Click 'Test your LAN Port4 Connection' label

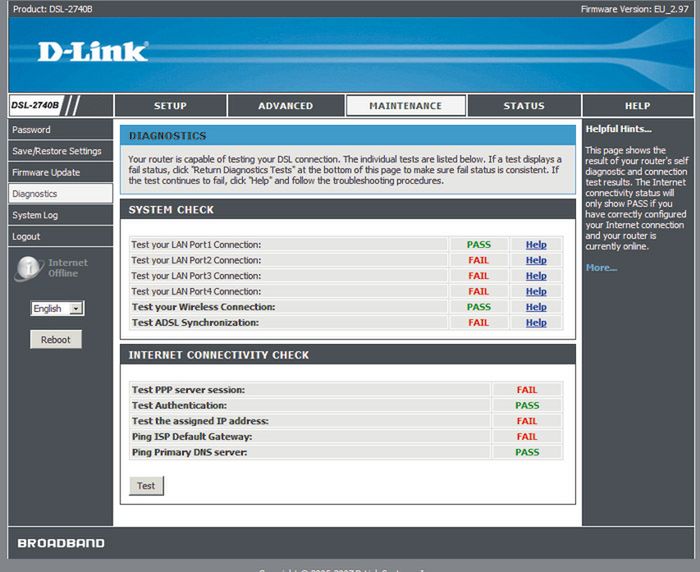click(196, 292)
